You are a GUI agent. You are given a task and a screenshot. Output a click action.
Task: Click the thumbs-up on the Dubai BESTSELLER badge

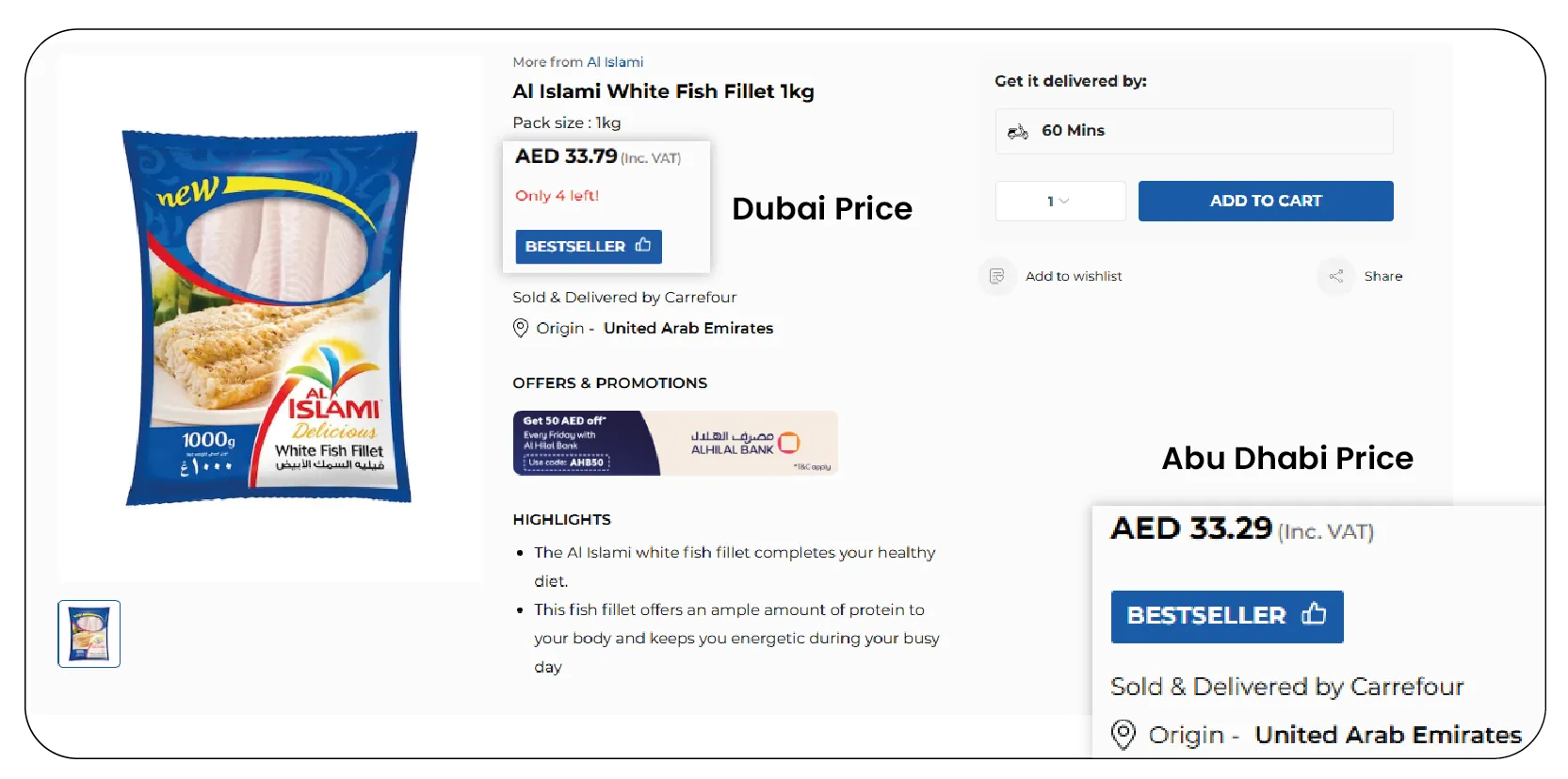(x=643, y=245)
